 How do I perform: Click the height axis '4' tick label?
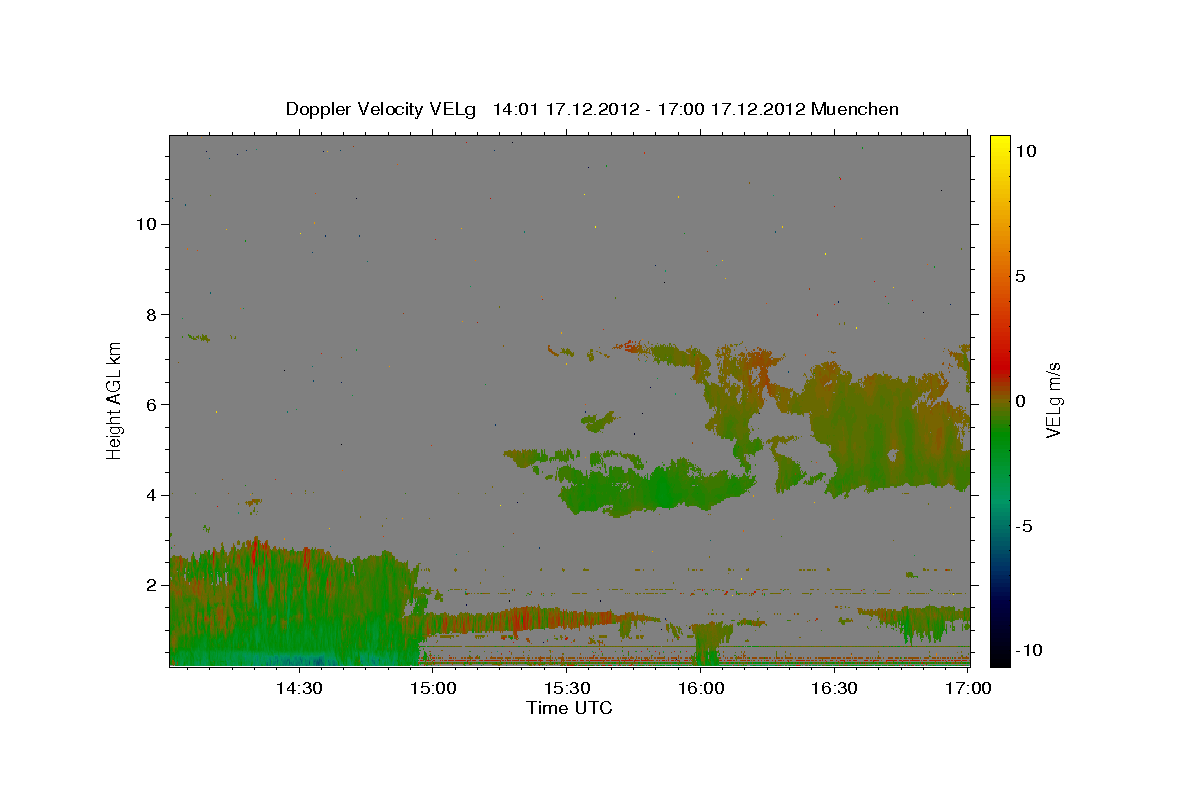click(151, 495)
